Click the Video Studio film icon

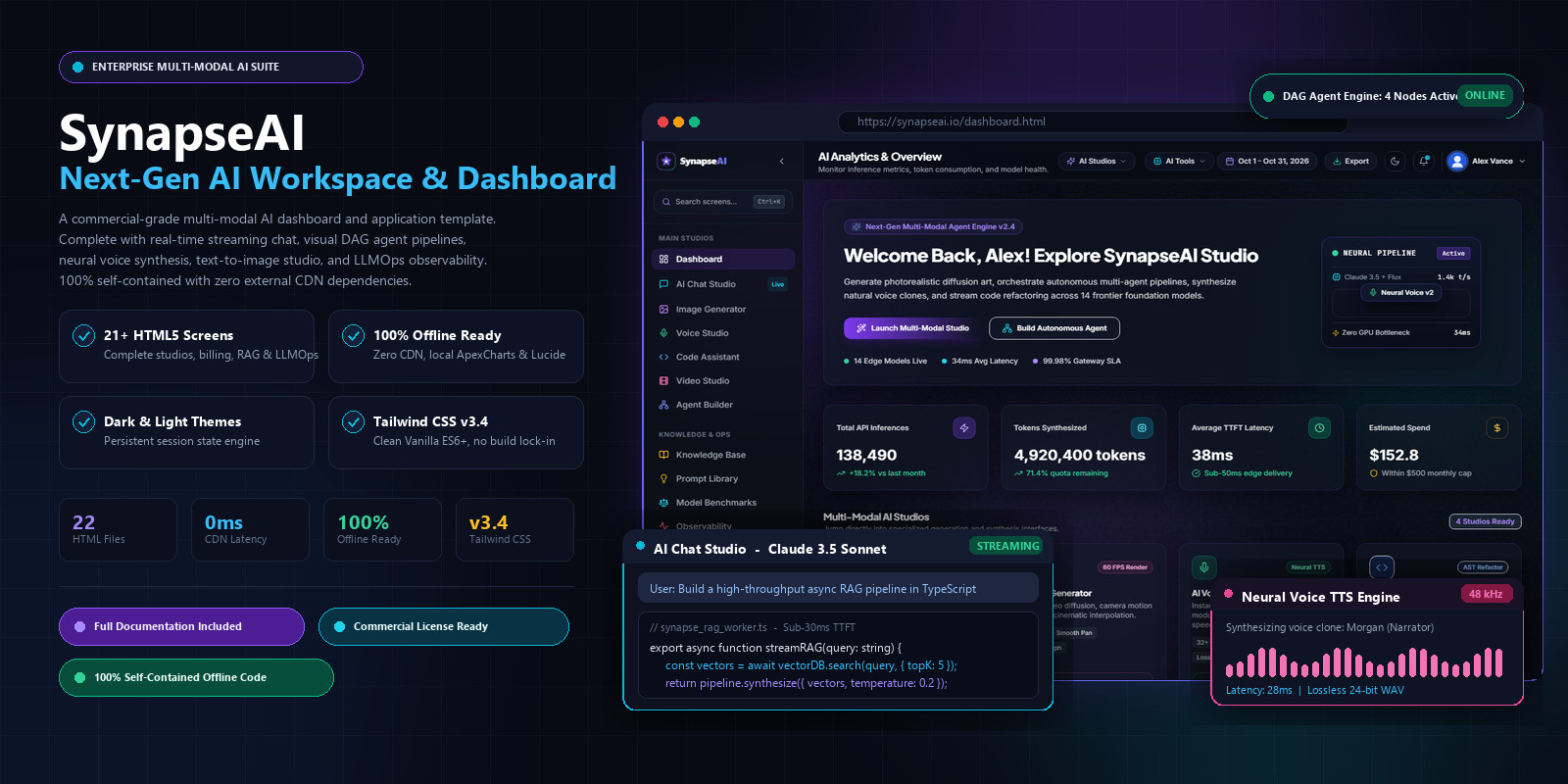pyautogui.click(x=663, y=380)
